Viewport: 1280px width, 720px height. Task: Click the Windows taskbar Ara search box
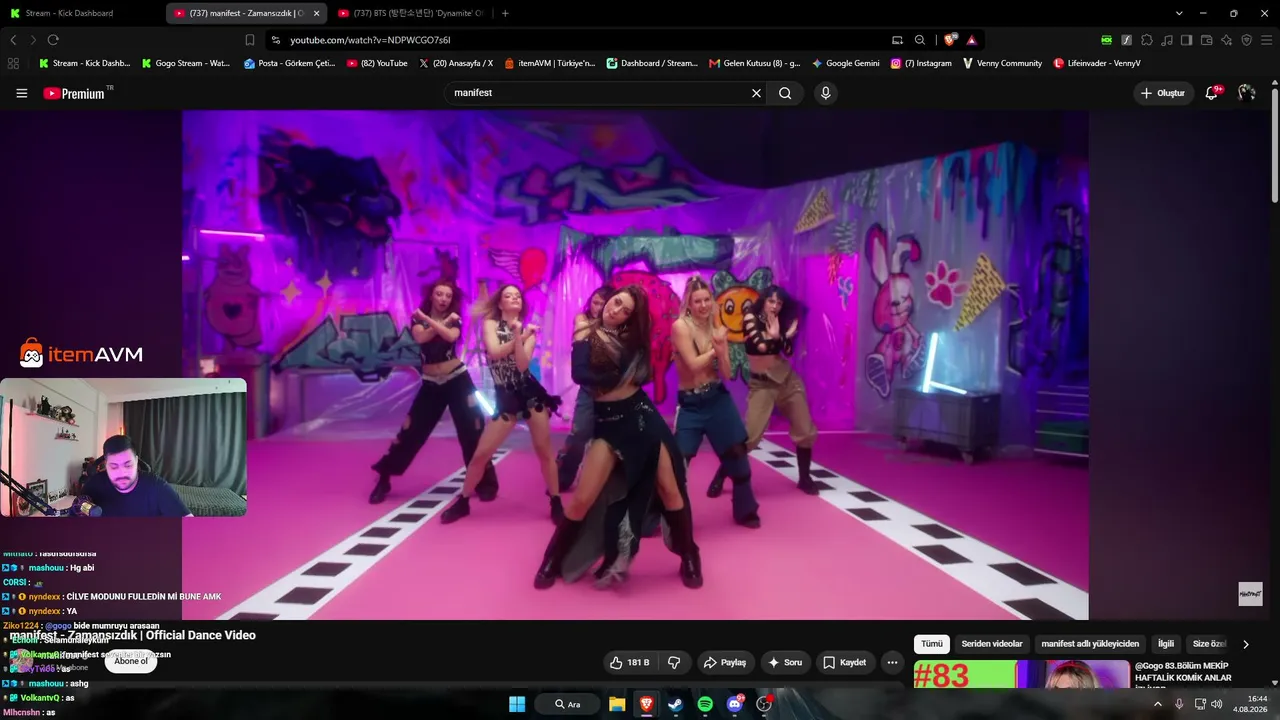click(567, 704)
